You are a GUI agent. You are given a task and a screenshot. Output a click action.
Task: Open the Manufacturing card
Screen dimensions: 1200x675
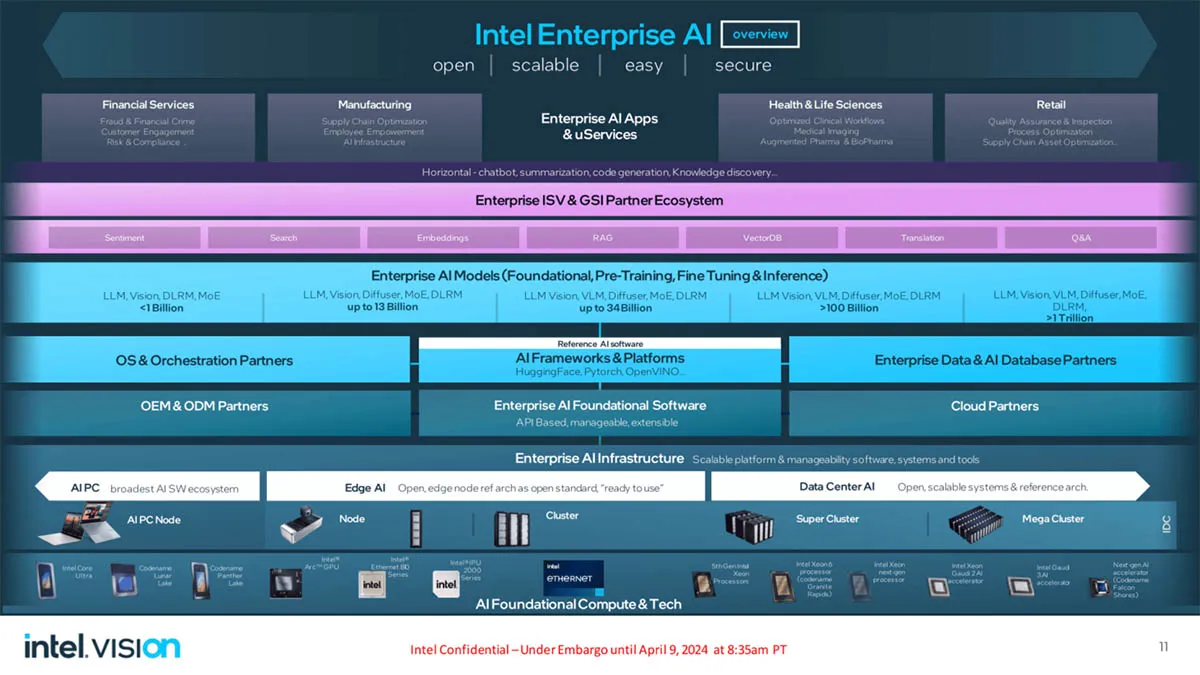[x=374, y=127]
